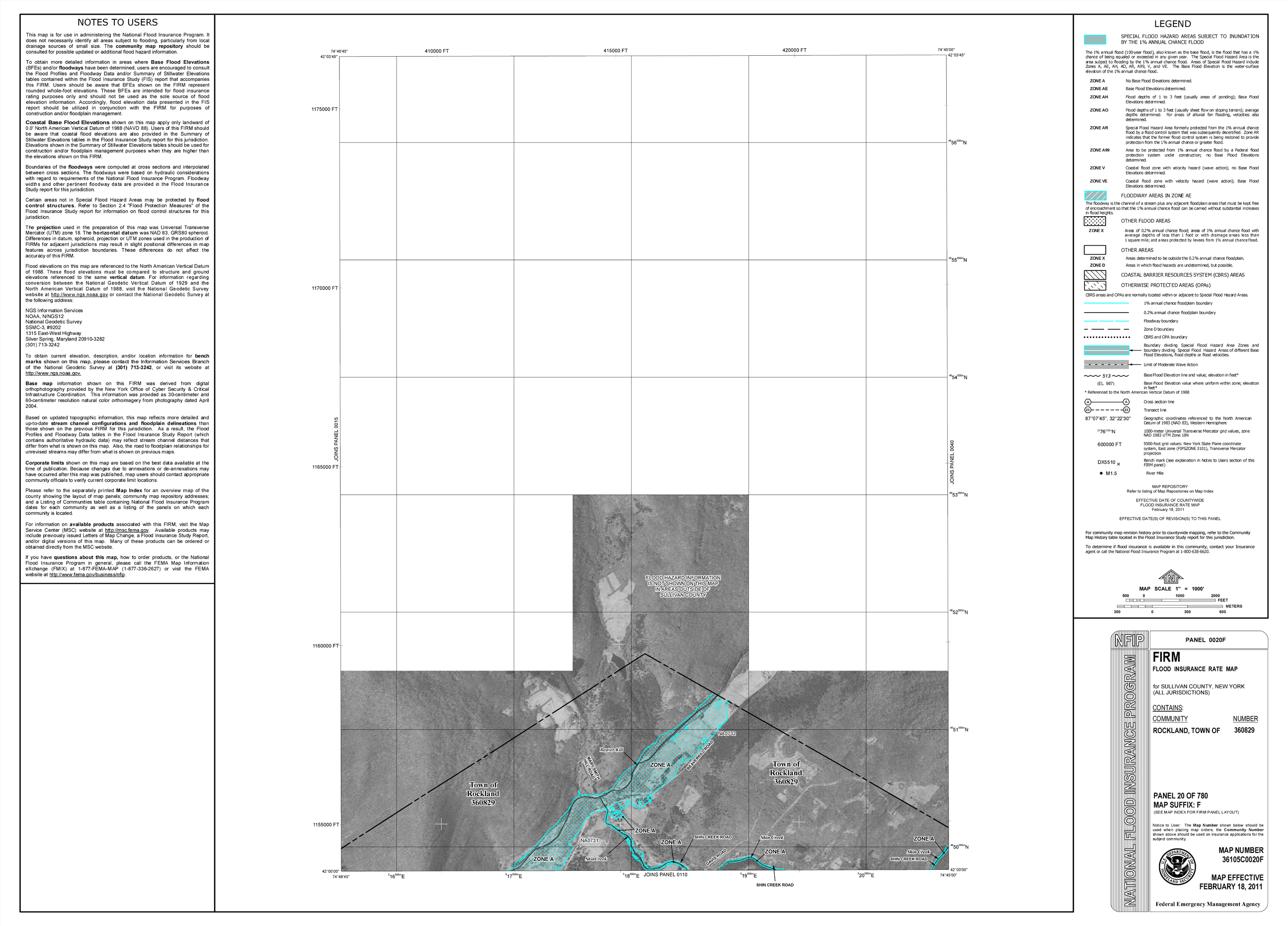This screenshot has width=1288, height=926.
Task: Open the ngs.noaa.gov link in vertical datum paragraph
Action: click(x=80, y=295)
